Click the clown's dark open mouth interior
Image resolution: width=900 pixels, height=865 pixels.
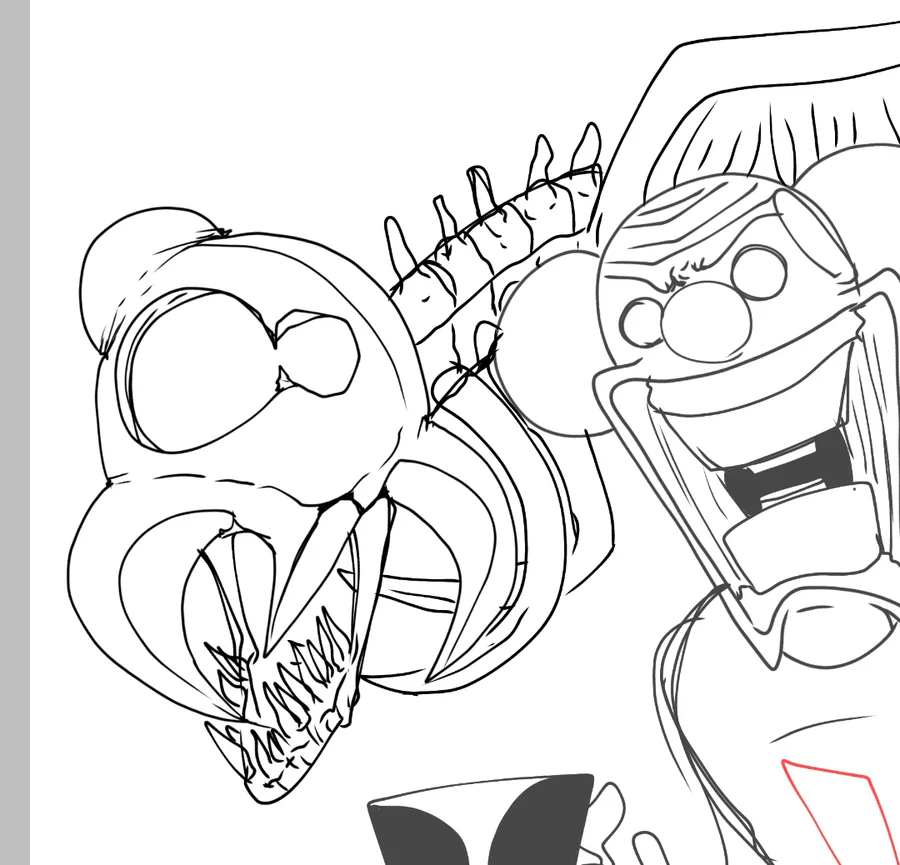point(789,471)
